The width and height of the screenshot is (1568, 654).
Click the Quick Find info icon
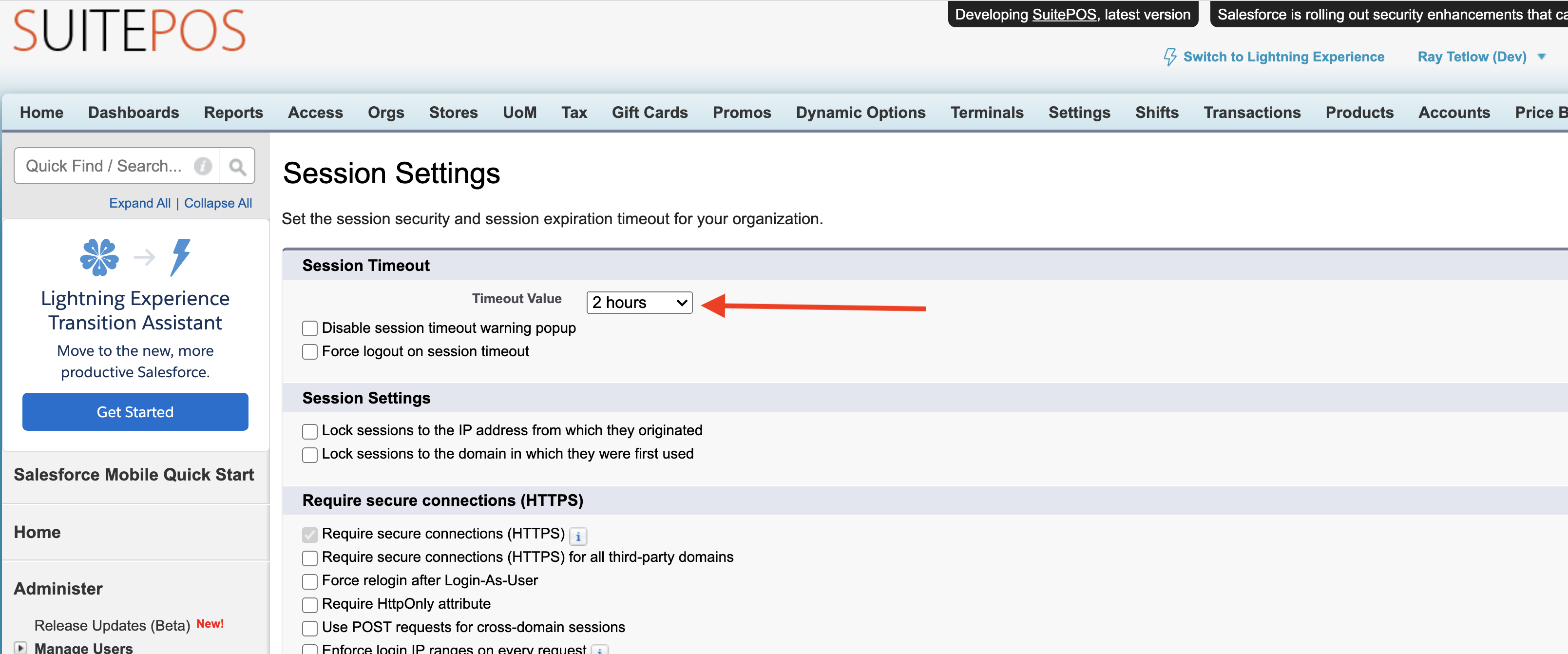(203, 166)
